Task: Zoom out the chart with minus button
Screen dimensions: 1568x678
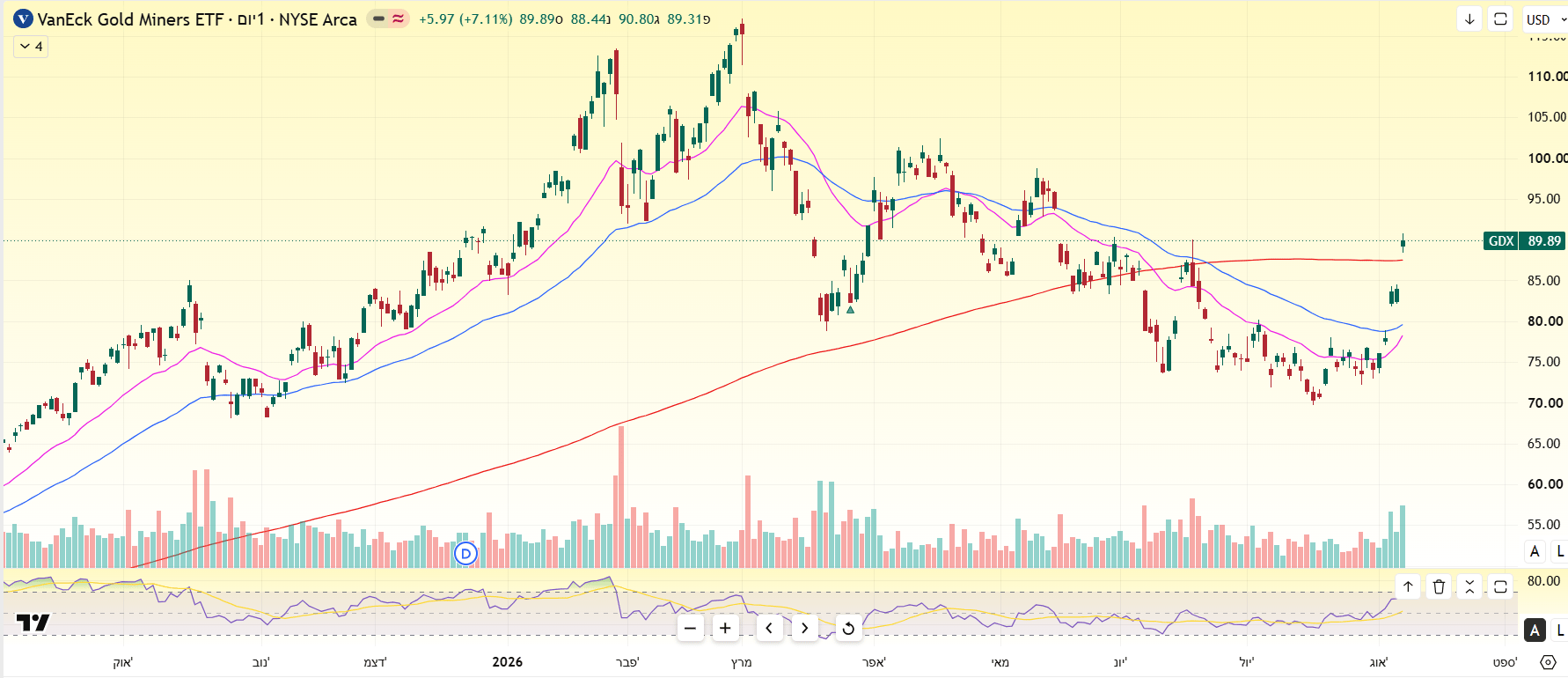Action: 690,628
